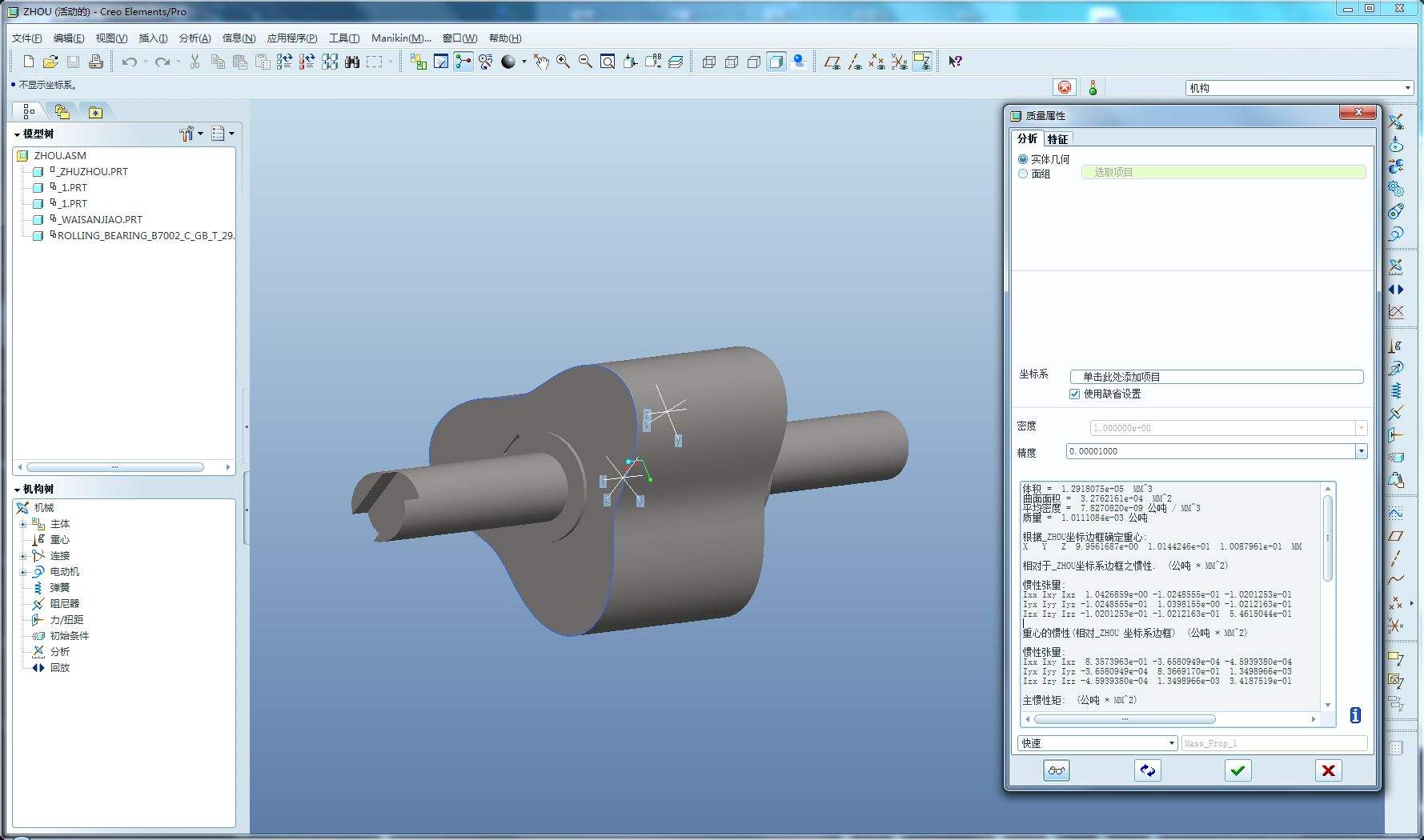Click the open file folder icon
The image size is (1424, 840).
click(x=50, y=62)
